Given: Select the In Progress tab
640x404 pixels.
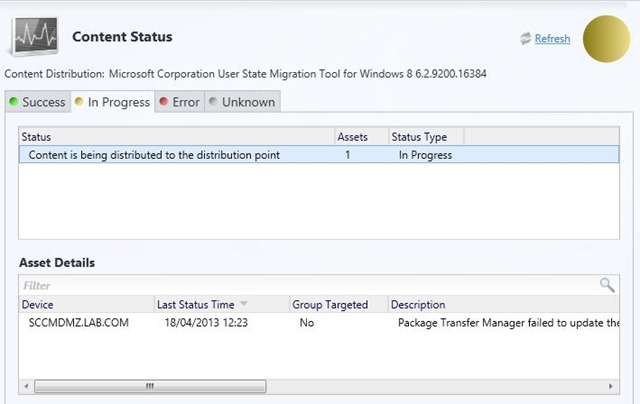Looking at the screenshot, I should [112, 102].
